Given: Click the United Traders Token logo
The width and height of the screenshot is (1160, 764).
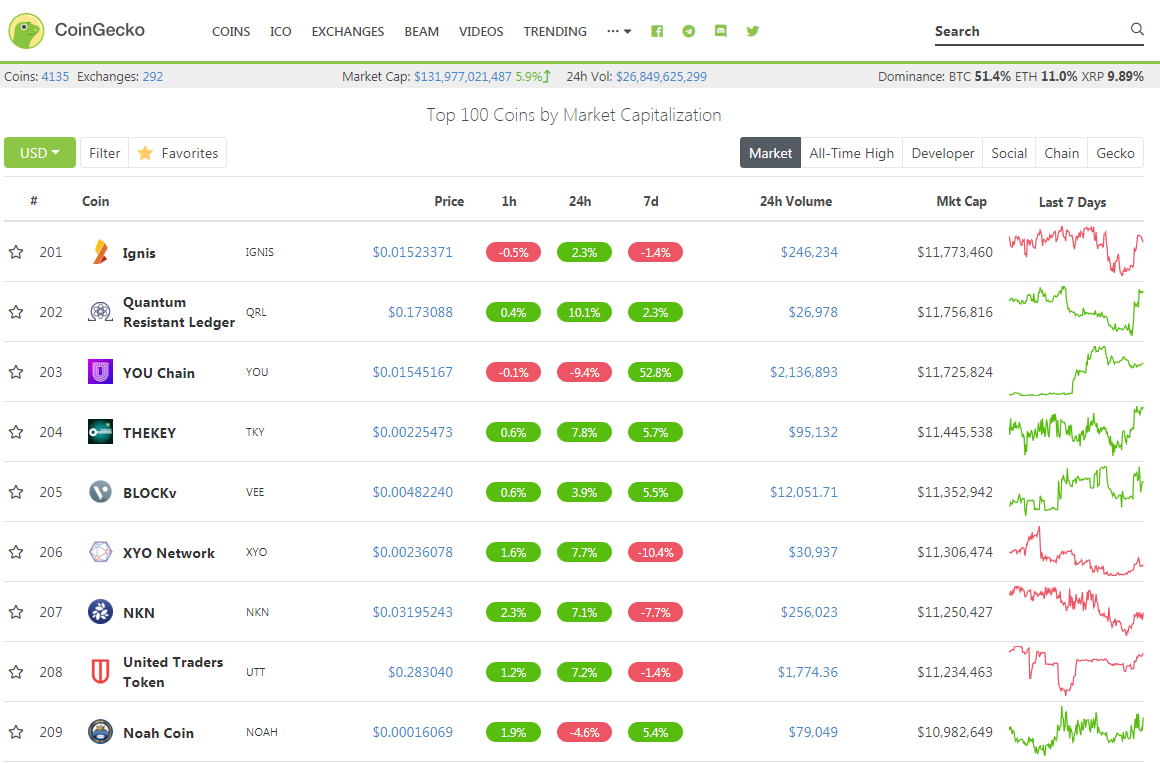Looking at the screenshot, I should pyautogui.click(x=101, y=672).
